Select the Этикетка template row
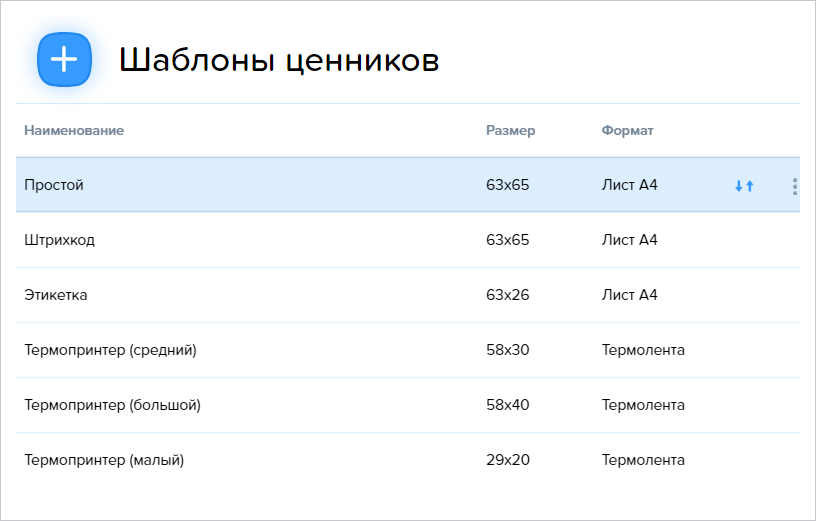 click(408, 295)
